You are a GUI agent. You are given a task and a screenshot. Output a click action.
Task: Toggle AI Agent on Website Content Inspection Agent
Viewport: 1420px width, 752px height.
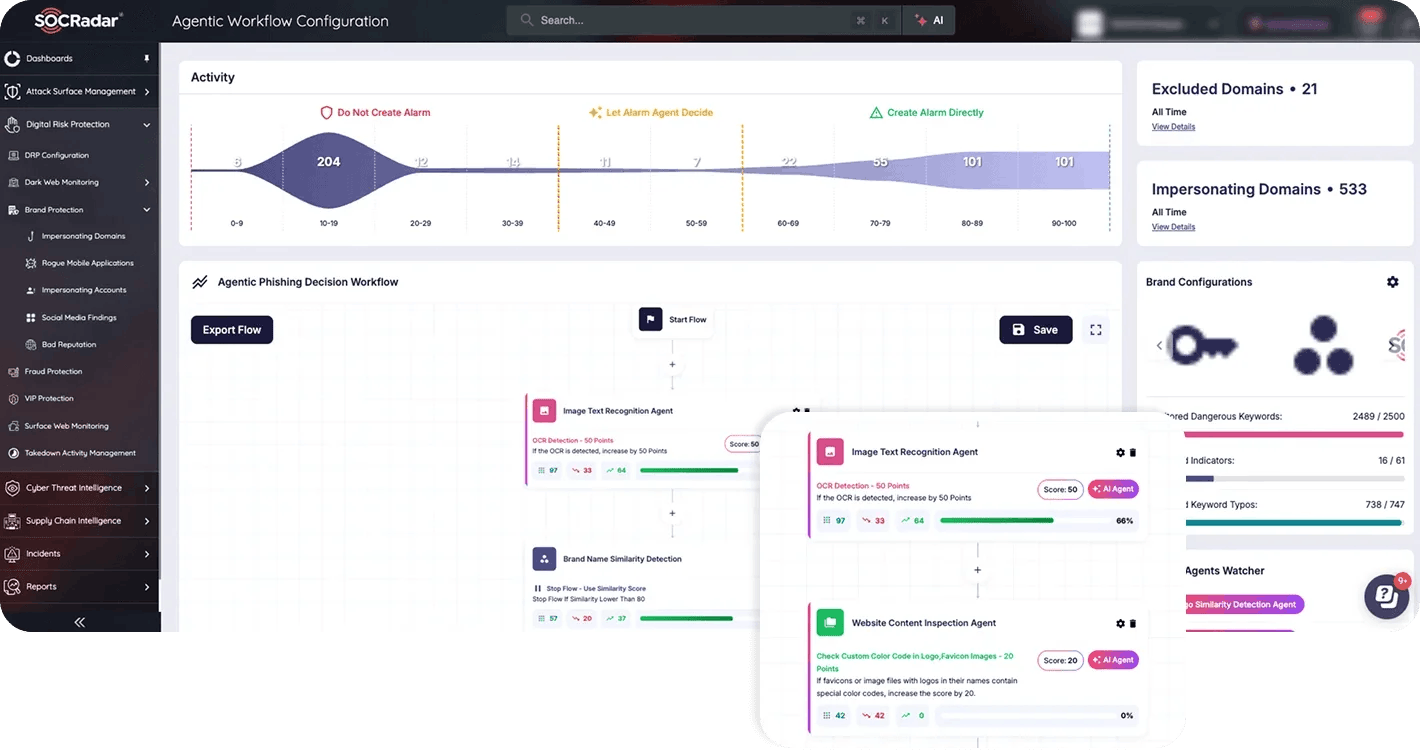click(1113, 660)
